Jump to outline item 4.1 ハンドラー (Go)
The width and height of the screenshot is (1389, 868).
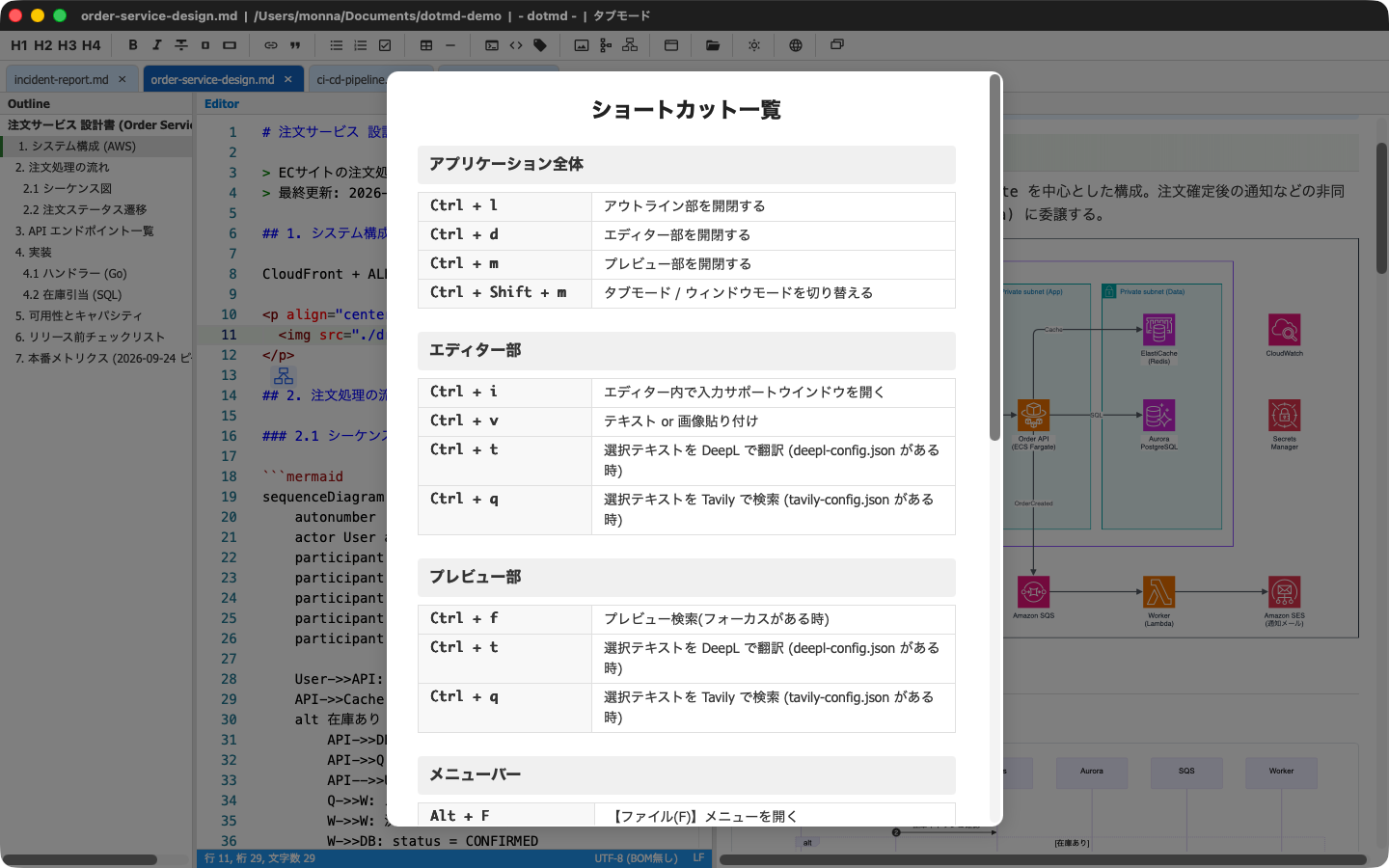coord(96,274)
